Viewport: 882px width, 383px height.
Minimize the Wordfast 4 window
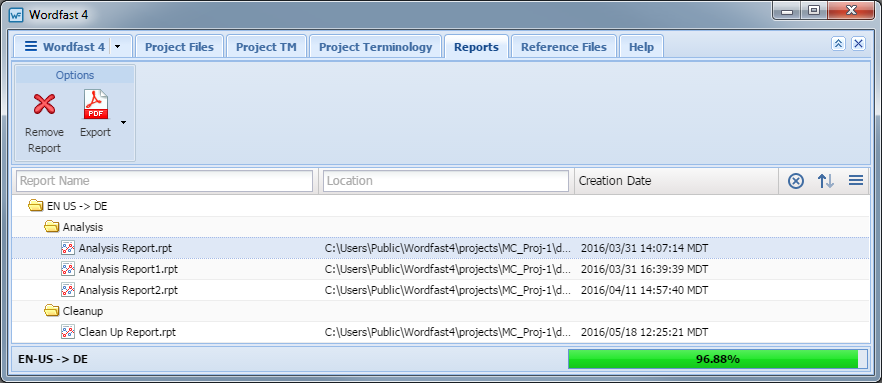[787, 11]
